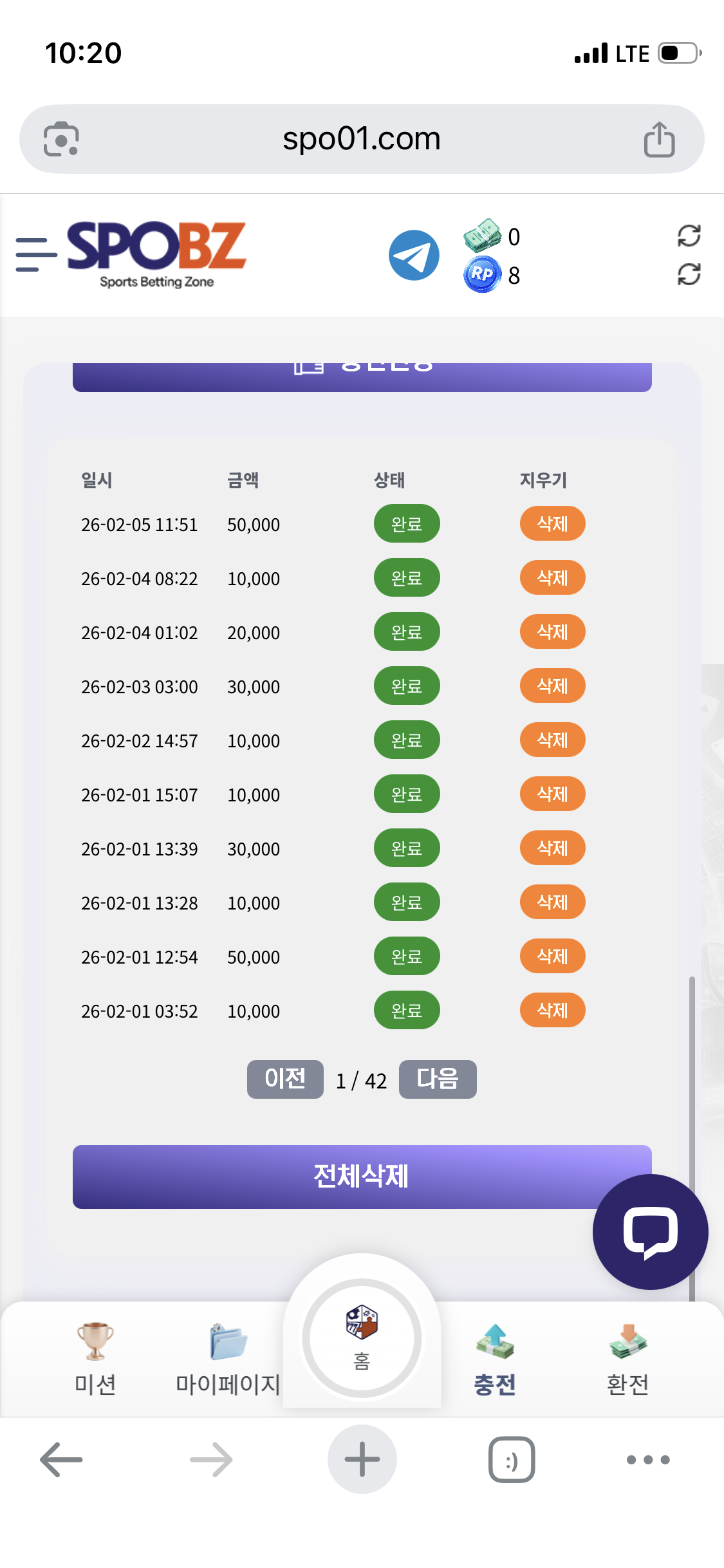Delete the 26-02-03 03:00 entry
724x1568 pixels.
point(552,686)
